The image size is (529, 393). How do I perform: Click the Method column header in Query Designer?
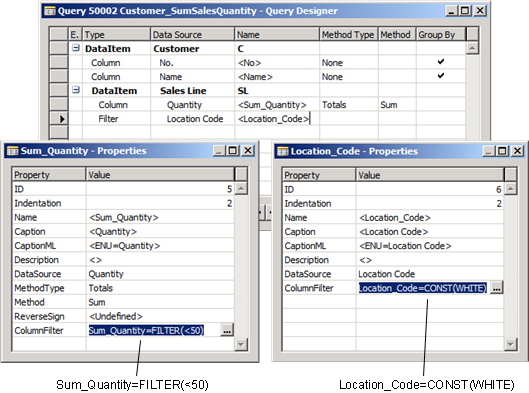(397, 34)
